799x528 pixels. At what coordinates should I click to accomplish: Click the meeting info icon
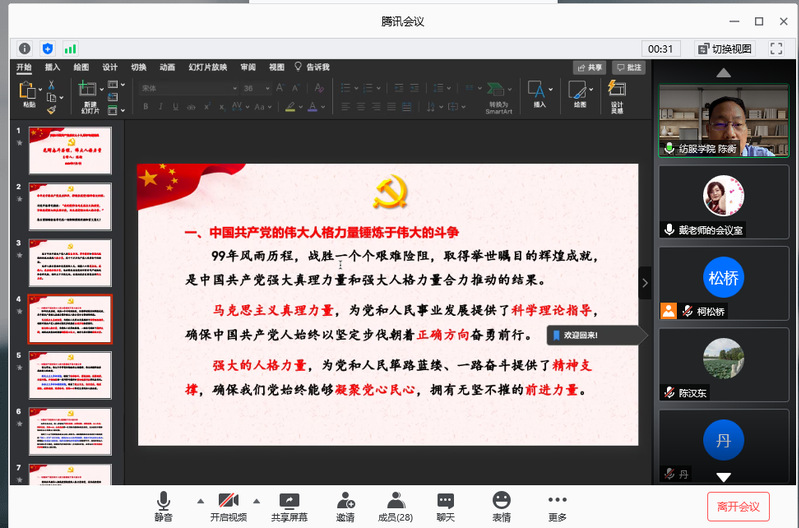click(x=26, y=48)
